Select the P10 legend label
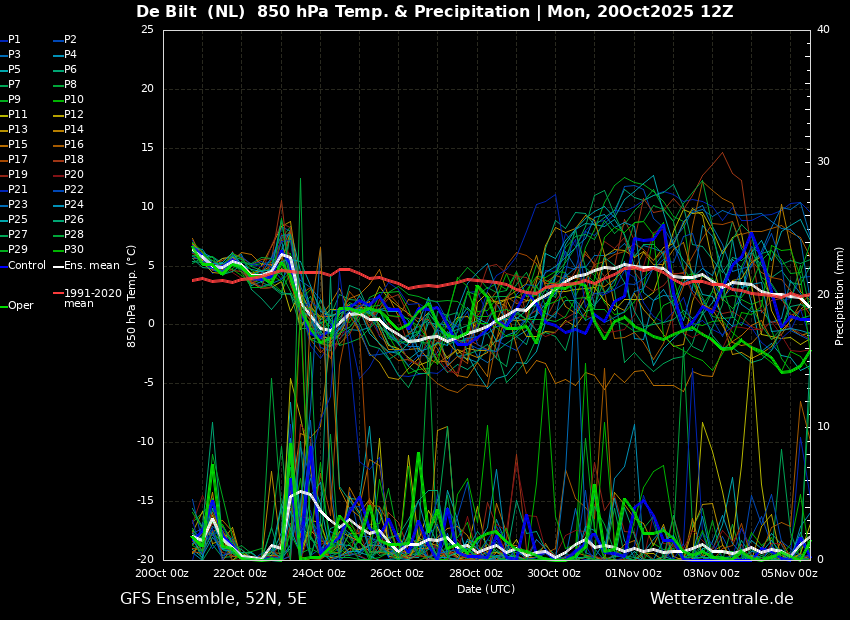 (74, 99)
